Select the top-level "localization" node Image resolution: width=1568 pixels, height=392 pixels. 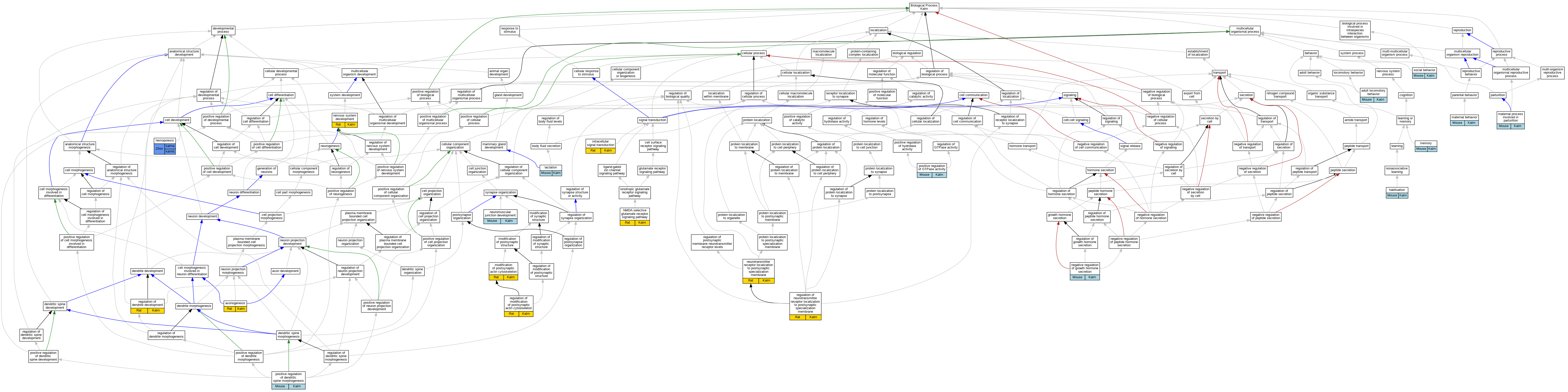pyautogui.click(x=878, y=30)
